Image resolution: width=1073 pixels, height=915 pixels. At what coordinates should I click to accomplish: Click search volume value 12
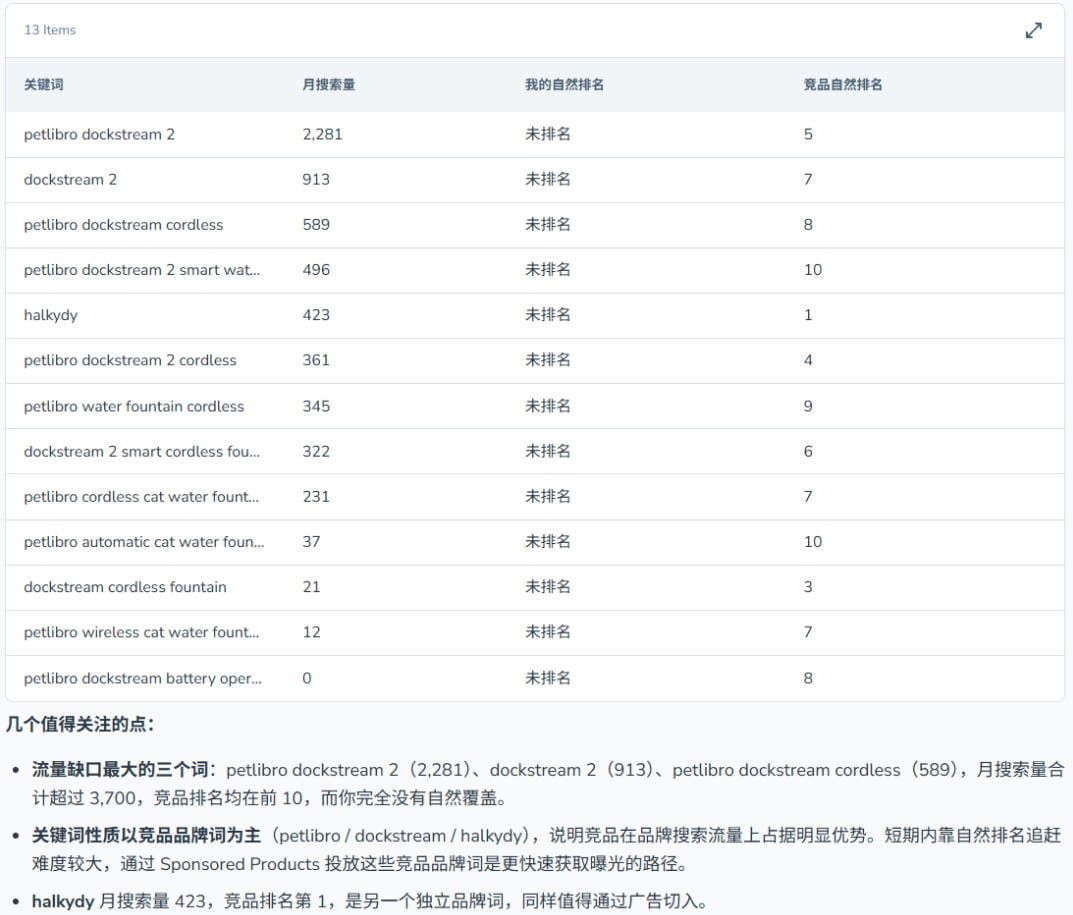coord(311,632)
